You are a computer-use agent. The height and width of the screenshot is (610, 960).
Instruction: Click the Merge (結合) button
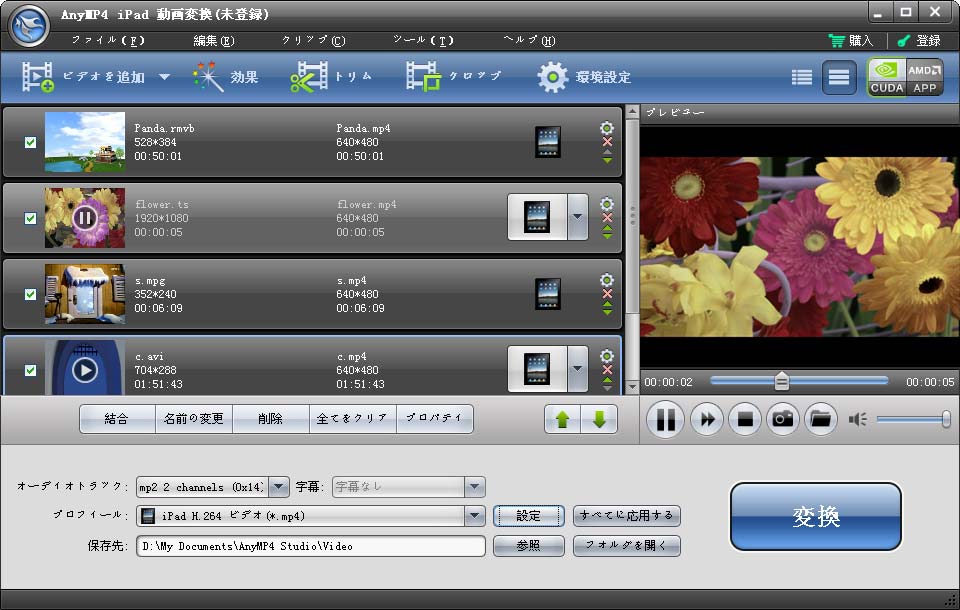click(117, 419)
